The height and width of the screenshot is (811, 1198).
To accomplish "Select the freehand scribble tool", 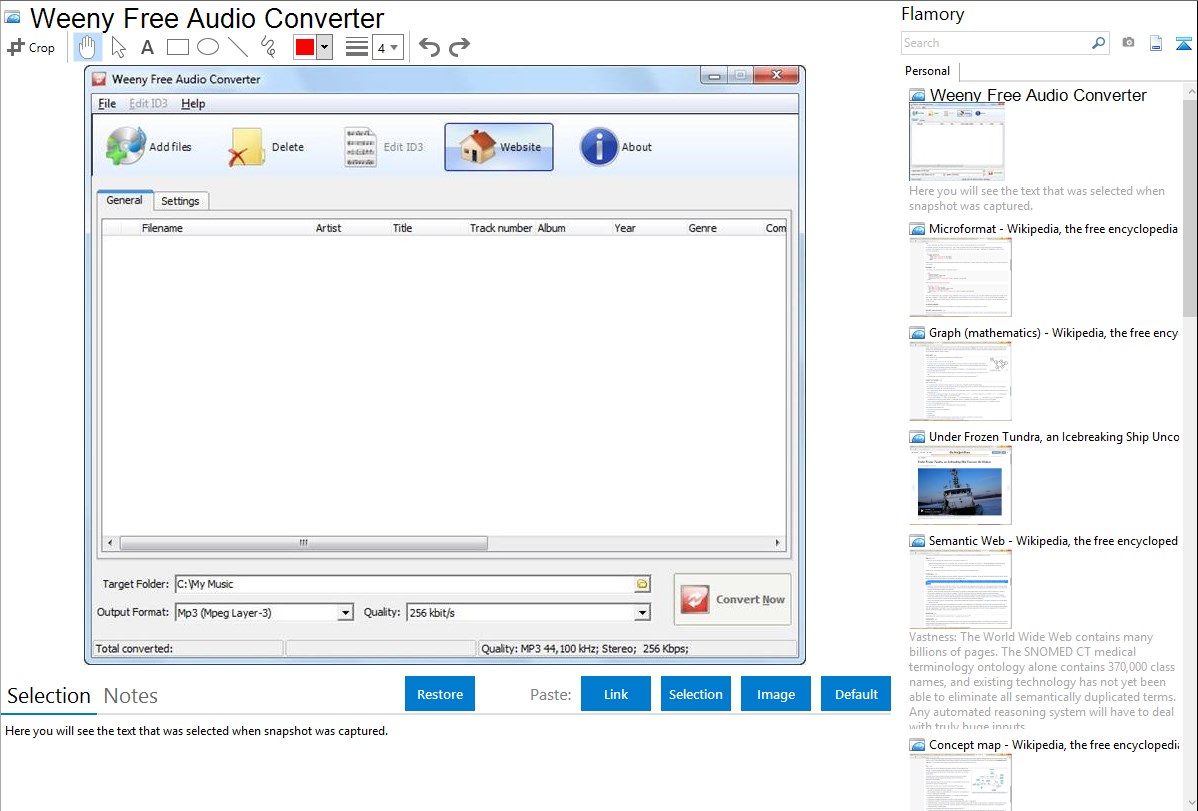I will point(268,47).
